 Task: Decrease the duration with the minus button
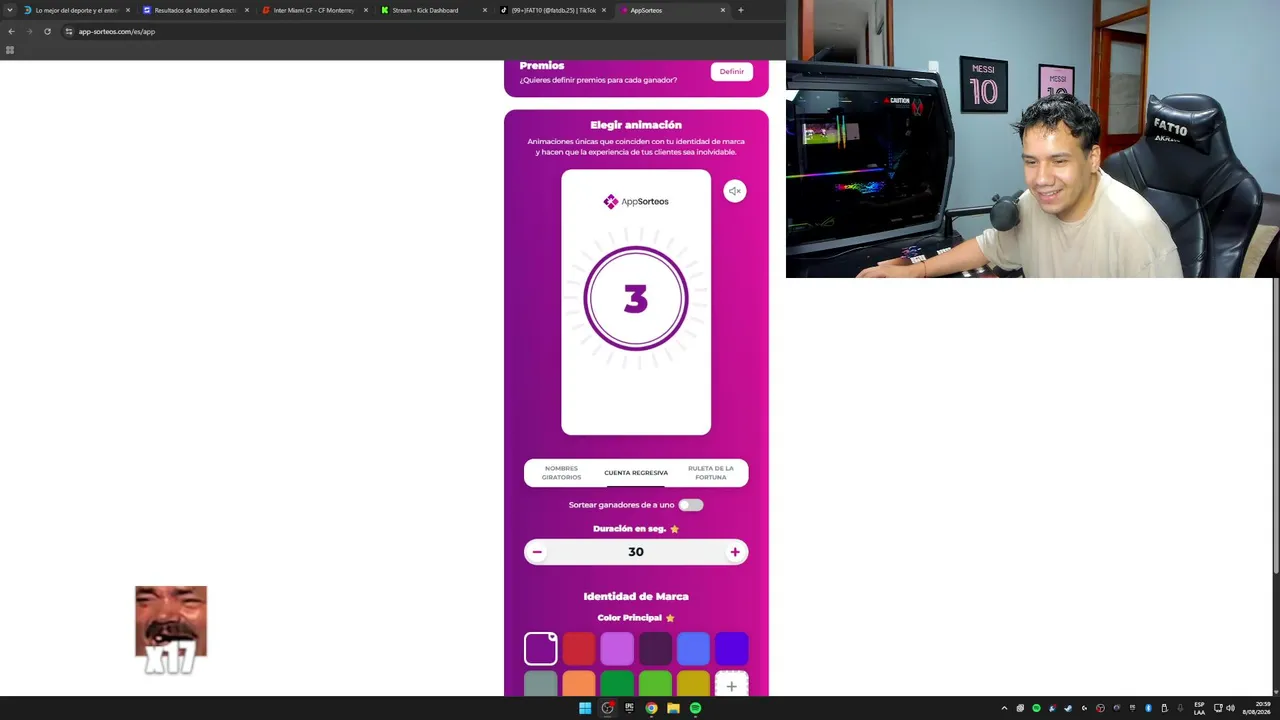click(537, 552)
